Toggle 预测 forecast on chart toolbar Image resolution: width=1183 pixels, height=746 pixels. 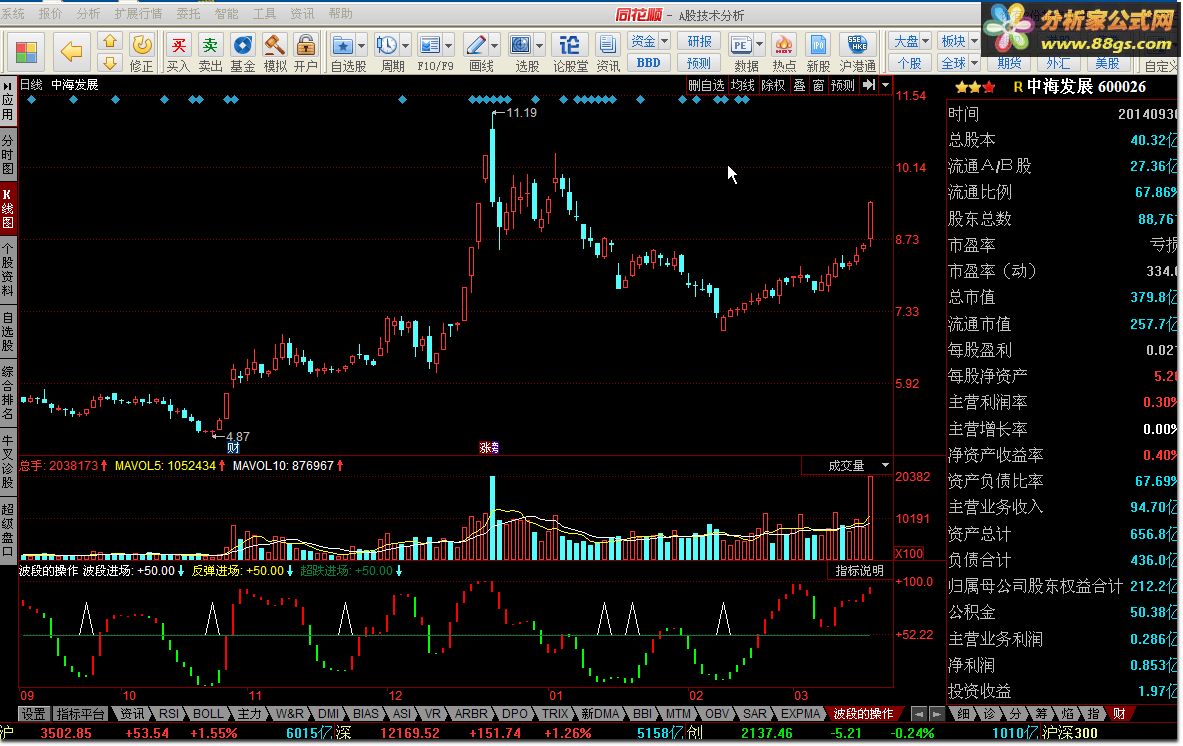(x=843, y=85)
